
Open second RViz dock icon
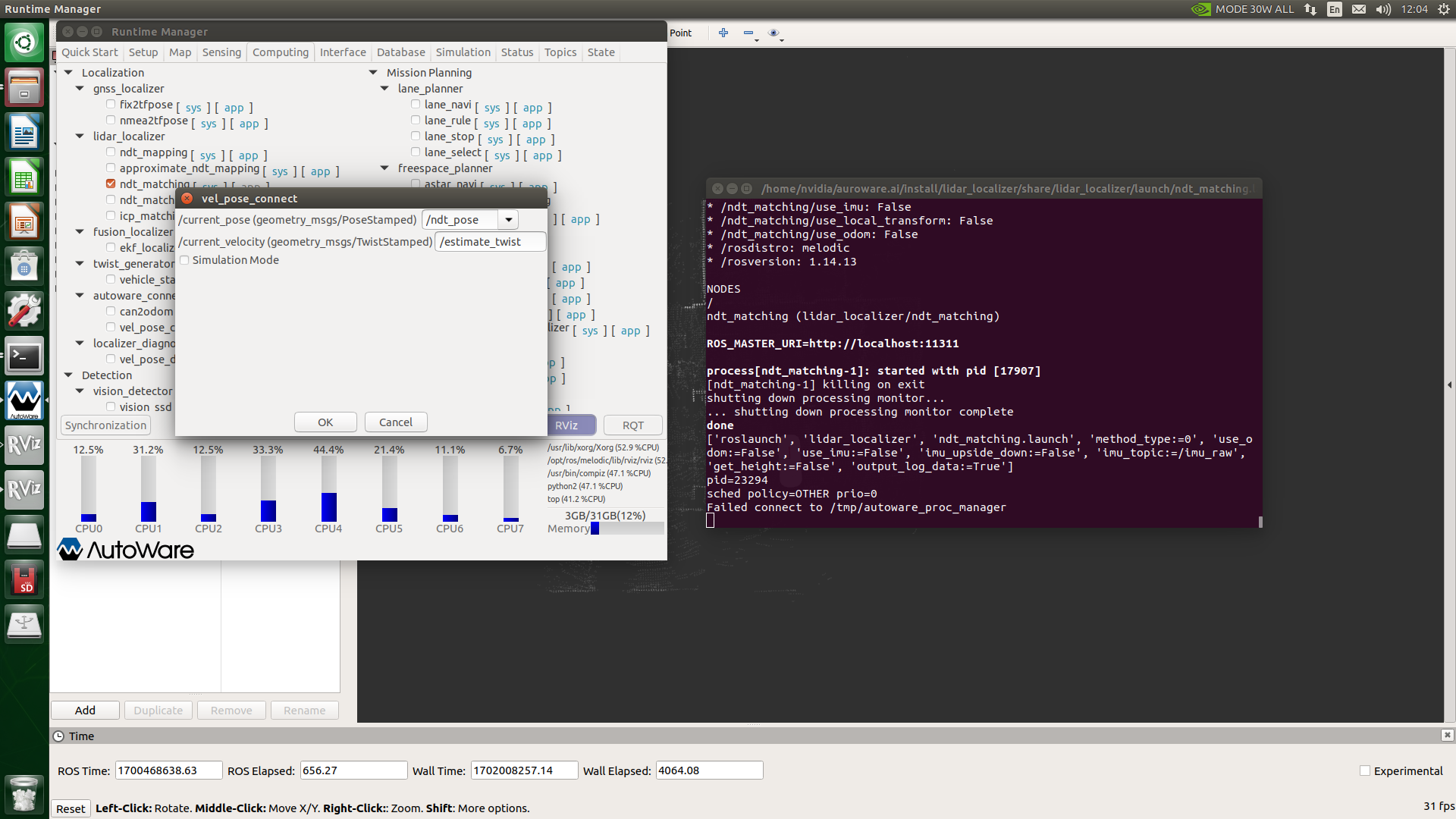[24, 490]
